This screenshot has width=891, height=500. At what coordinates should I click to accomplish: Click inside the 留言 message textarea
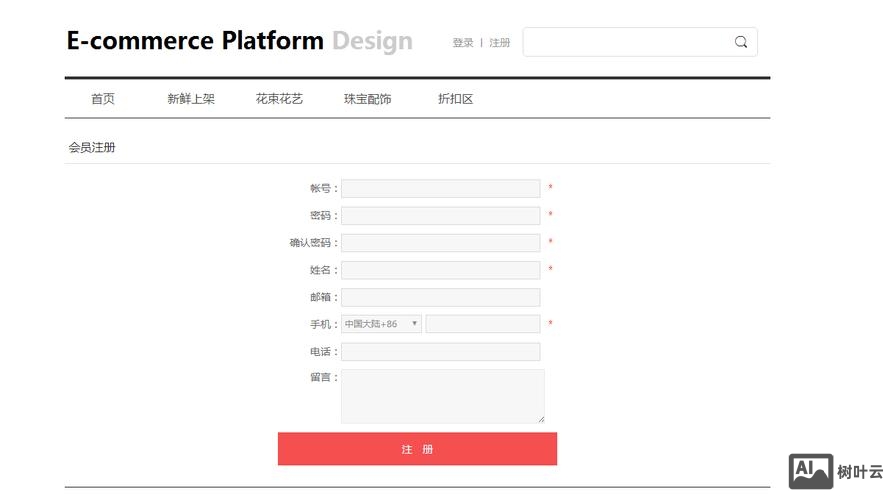click(442, 396)
